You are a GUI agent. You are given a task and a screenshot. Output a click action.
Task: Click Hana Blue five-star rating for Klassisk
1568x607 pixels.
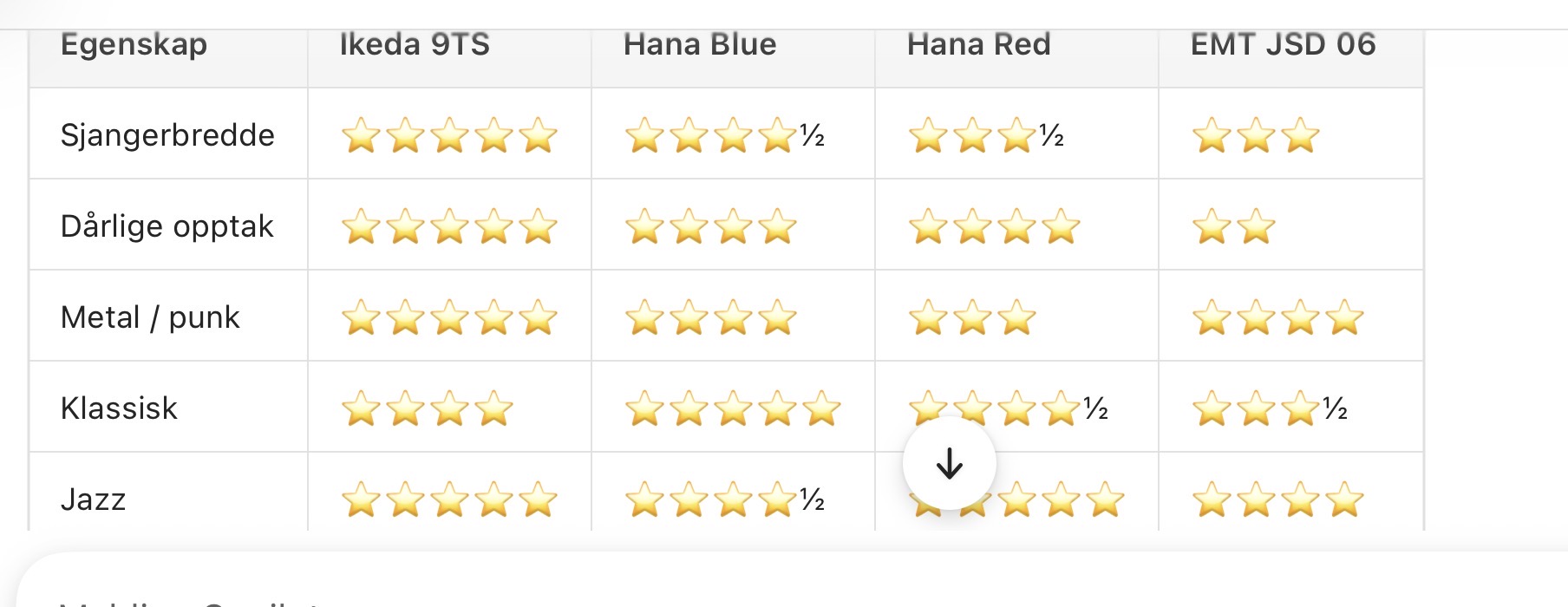[733, 409]
